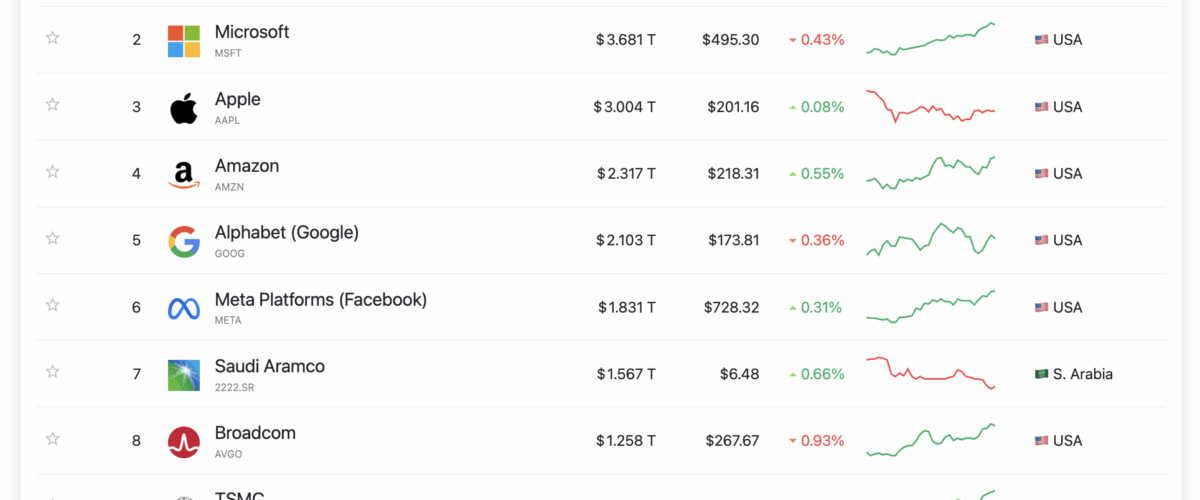Click the Meta Platforms logo icon
The height and width of the screenshot is (500, 1200).
(x=184, y=308)
